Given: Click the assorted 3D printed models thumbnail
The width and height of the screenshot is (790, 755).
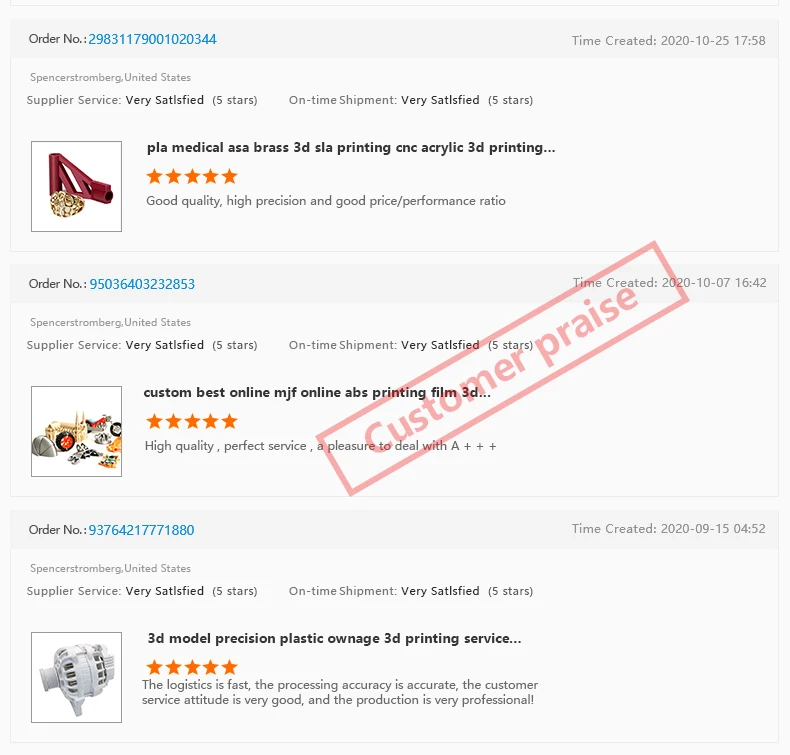Looking at the screenshot, I should point(77,432).
